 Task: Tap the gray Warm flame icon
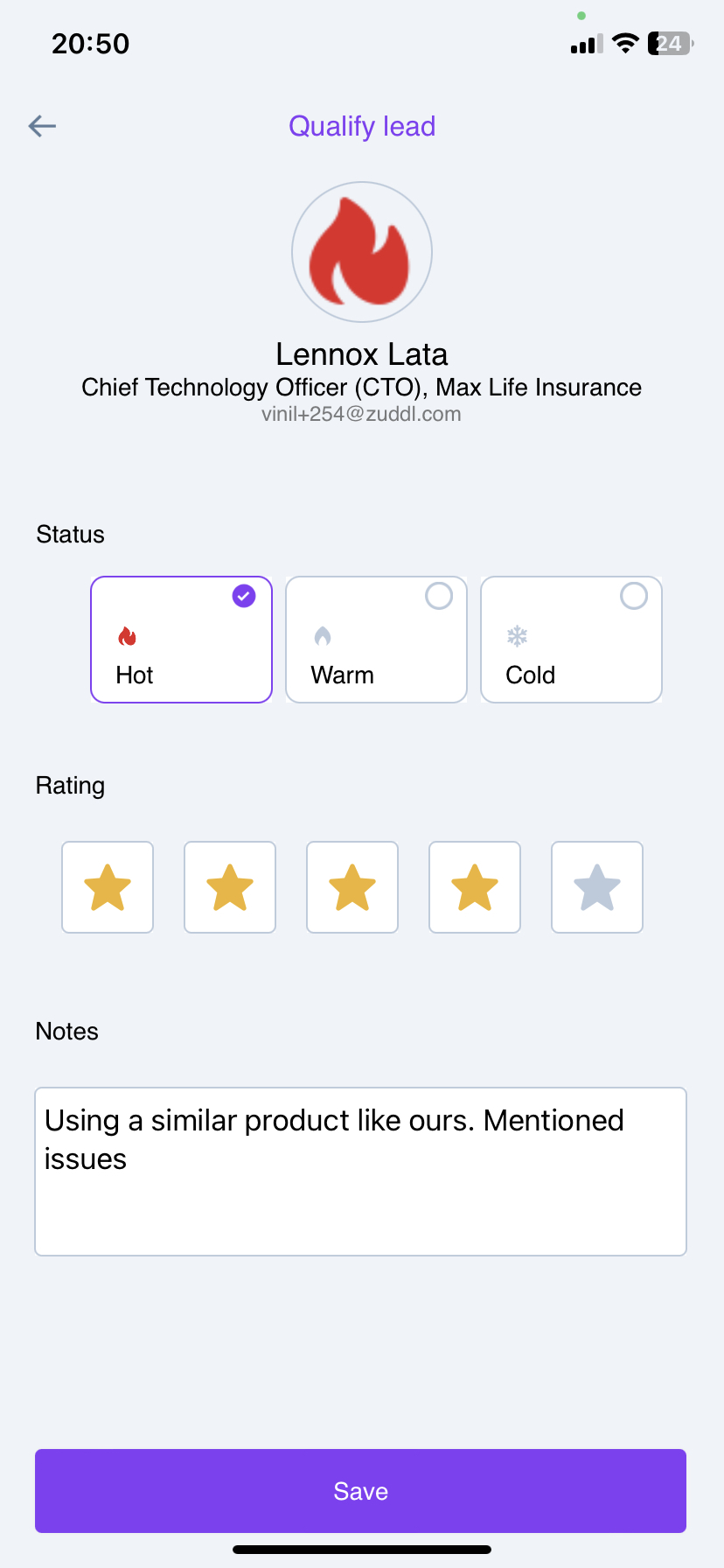[x=323, y=636]
